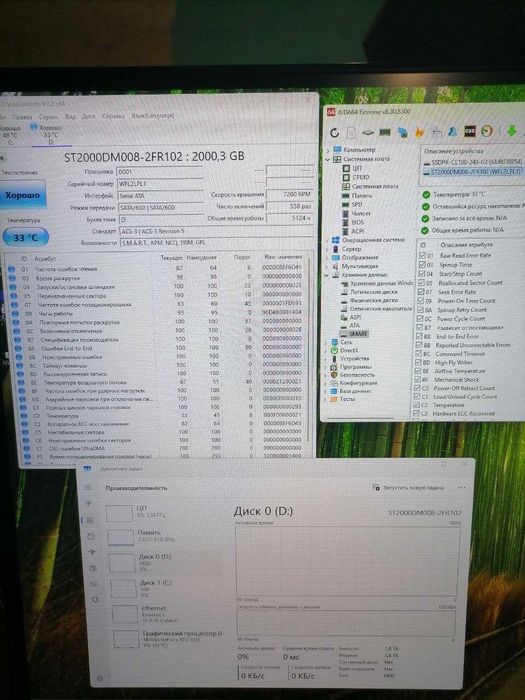This screenshot has width=525, height=700.
Task: Click the AIDA64 Report page icon
Action: point(351,132)
